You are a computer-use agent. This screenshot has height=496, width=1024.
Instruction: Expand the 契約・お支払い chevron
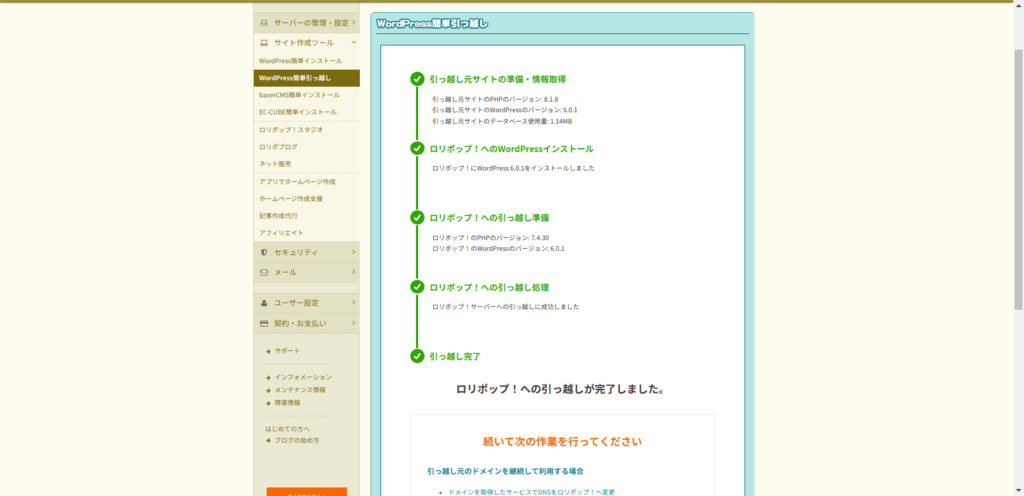tap(353, 323)
